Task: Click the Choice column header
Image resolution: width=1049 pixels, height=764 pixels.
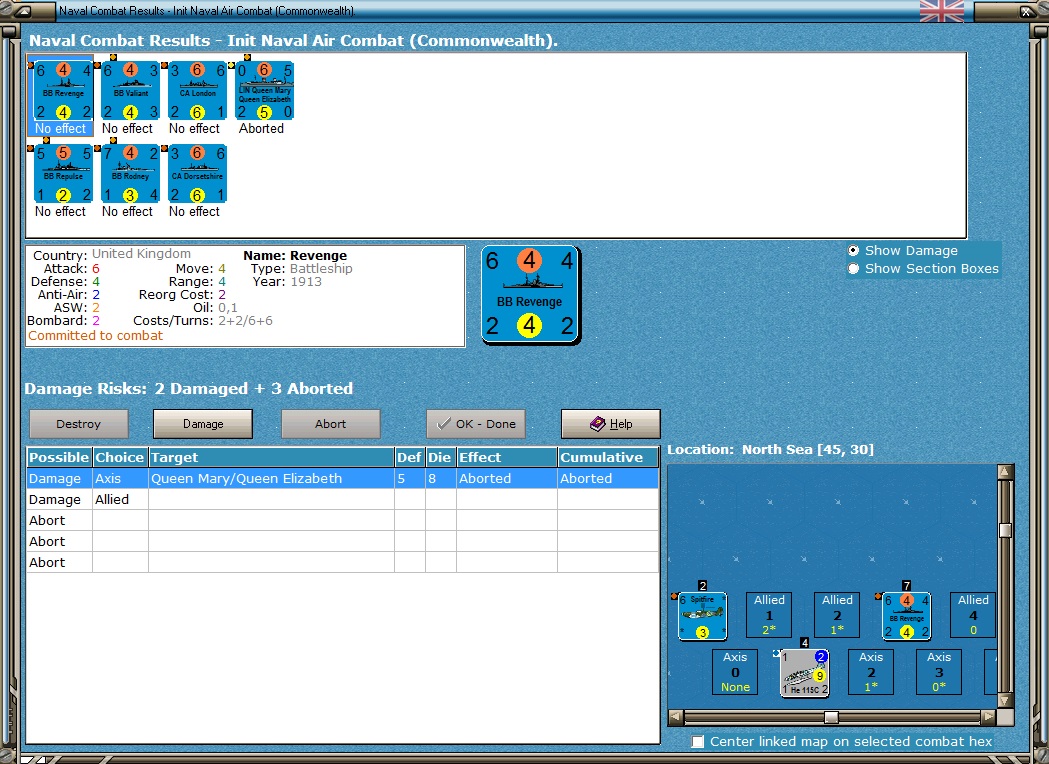Action: (120, 457)
